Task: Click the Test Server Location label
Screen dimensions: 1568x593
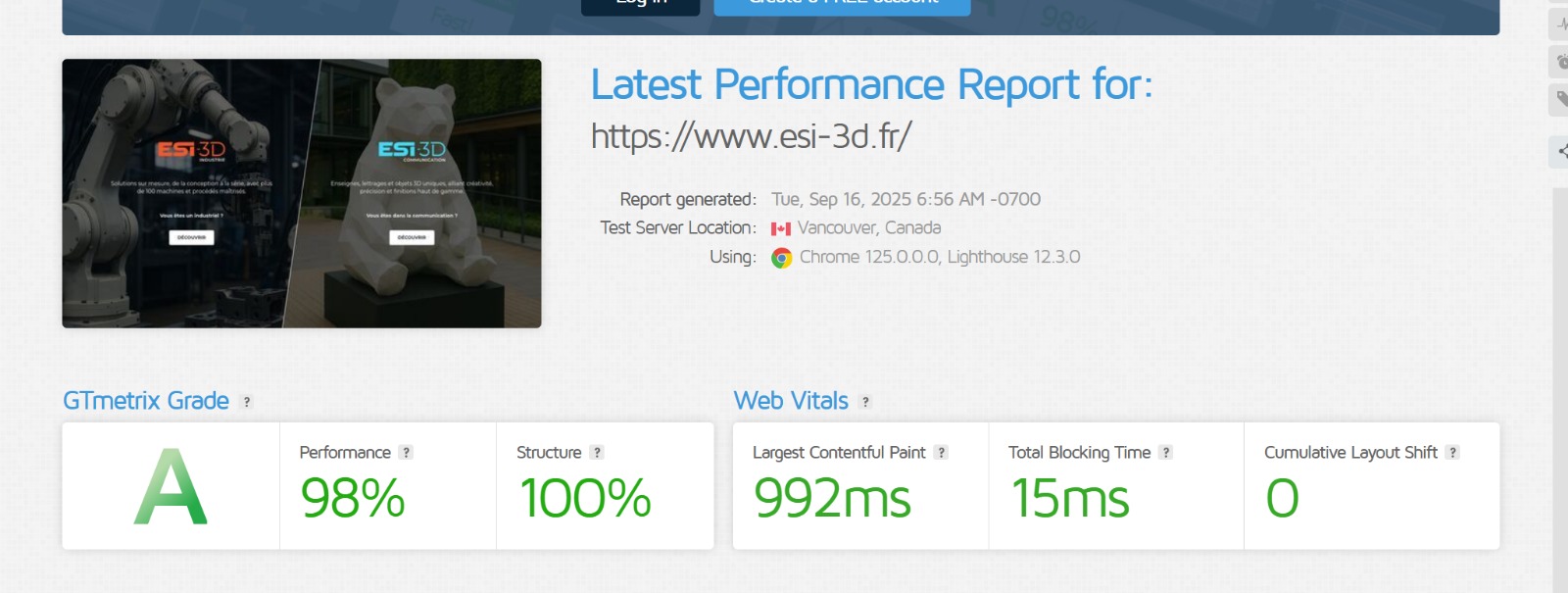Action: point(678,227)
